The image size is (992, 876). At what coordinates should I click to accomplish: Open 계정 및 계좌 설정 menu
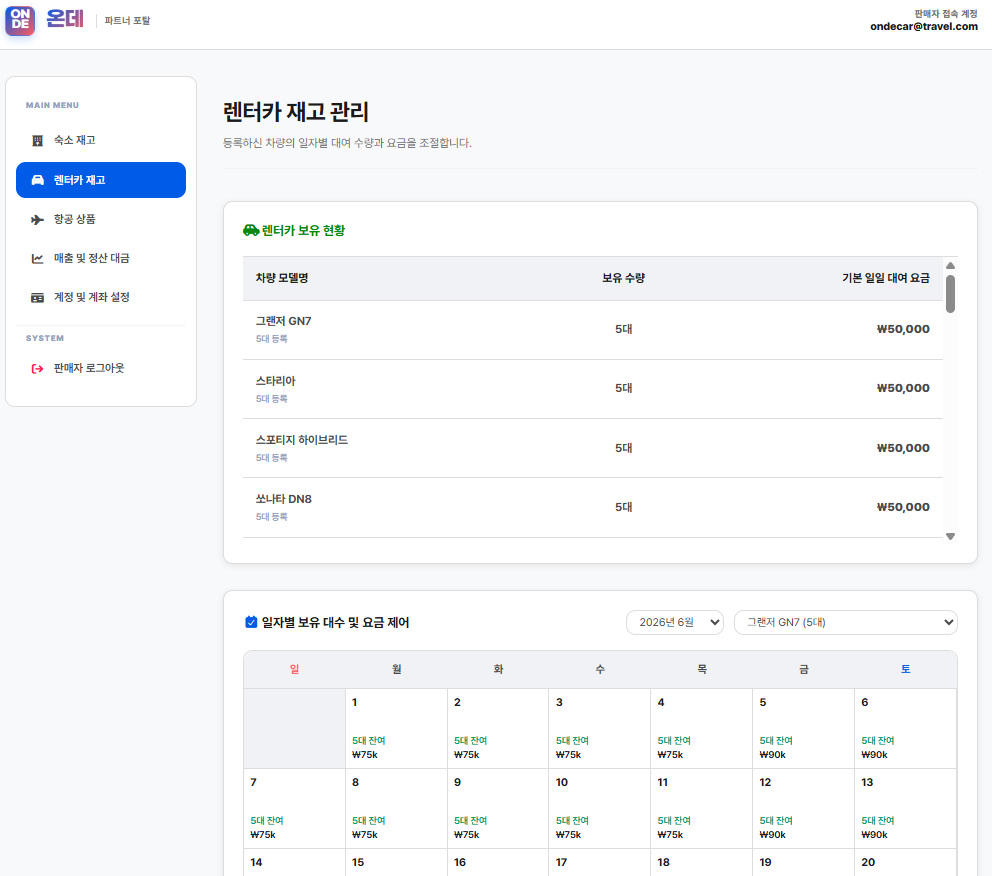coord(101,297)
